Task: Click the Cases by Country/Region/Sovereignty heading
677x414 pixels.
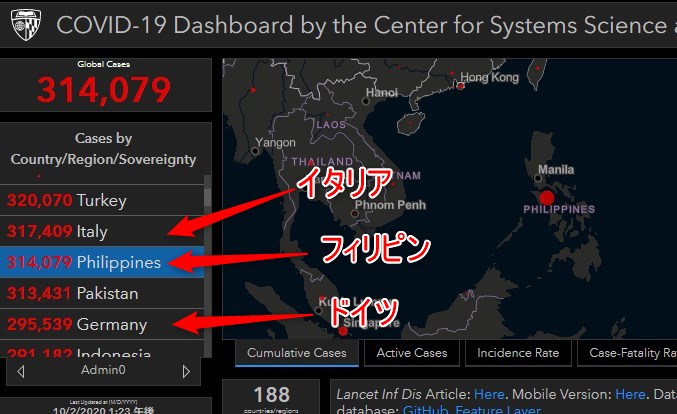Action: click(104, 149)
